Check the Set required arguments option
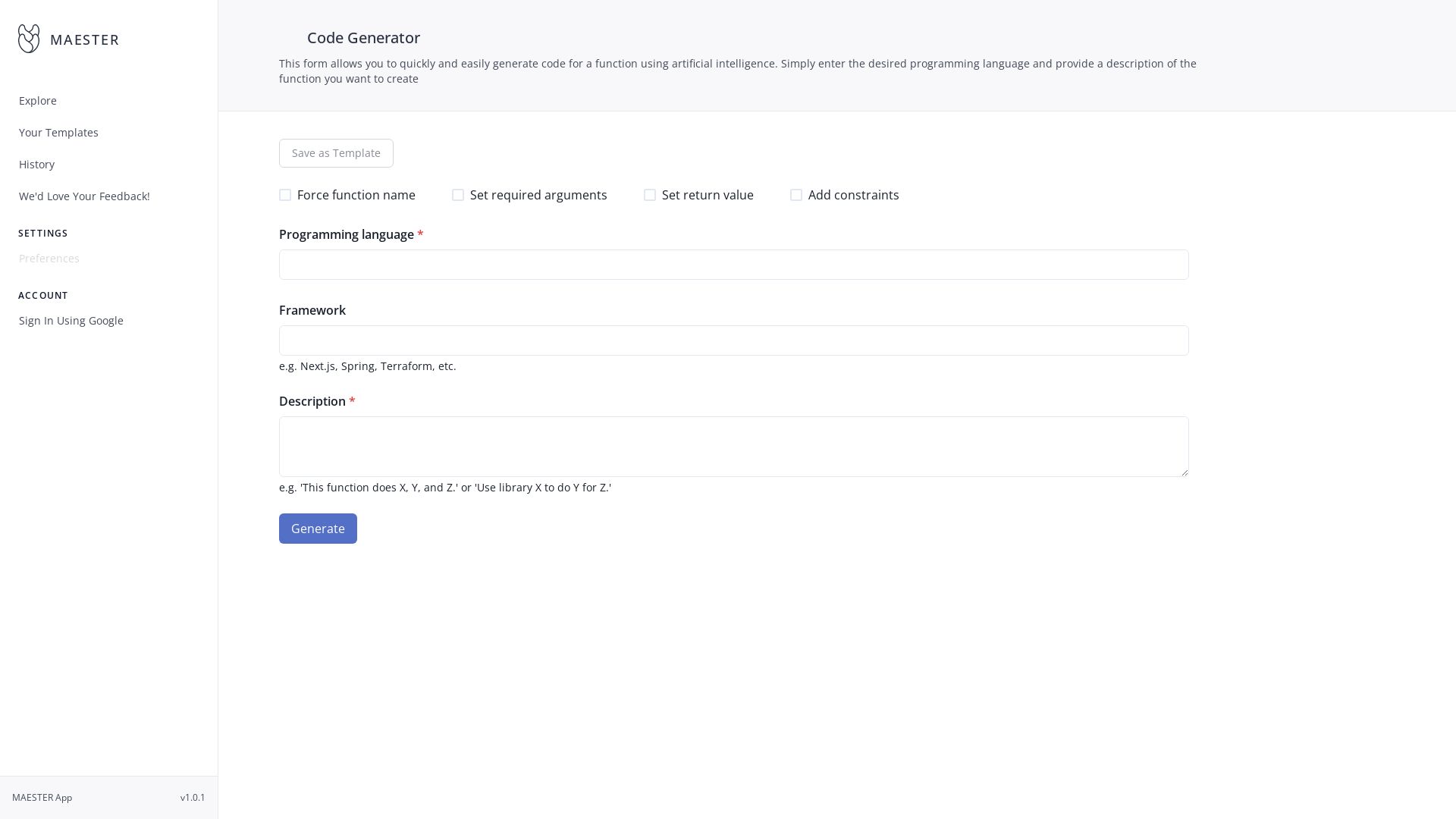The image size is (1456, 819). point(458,195)
